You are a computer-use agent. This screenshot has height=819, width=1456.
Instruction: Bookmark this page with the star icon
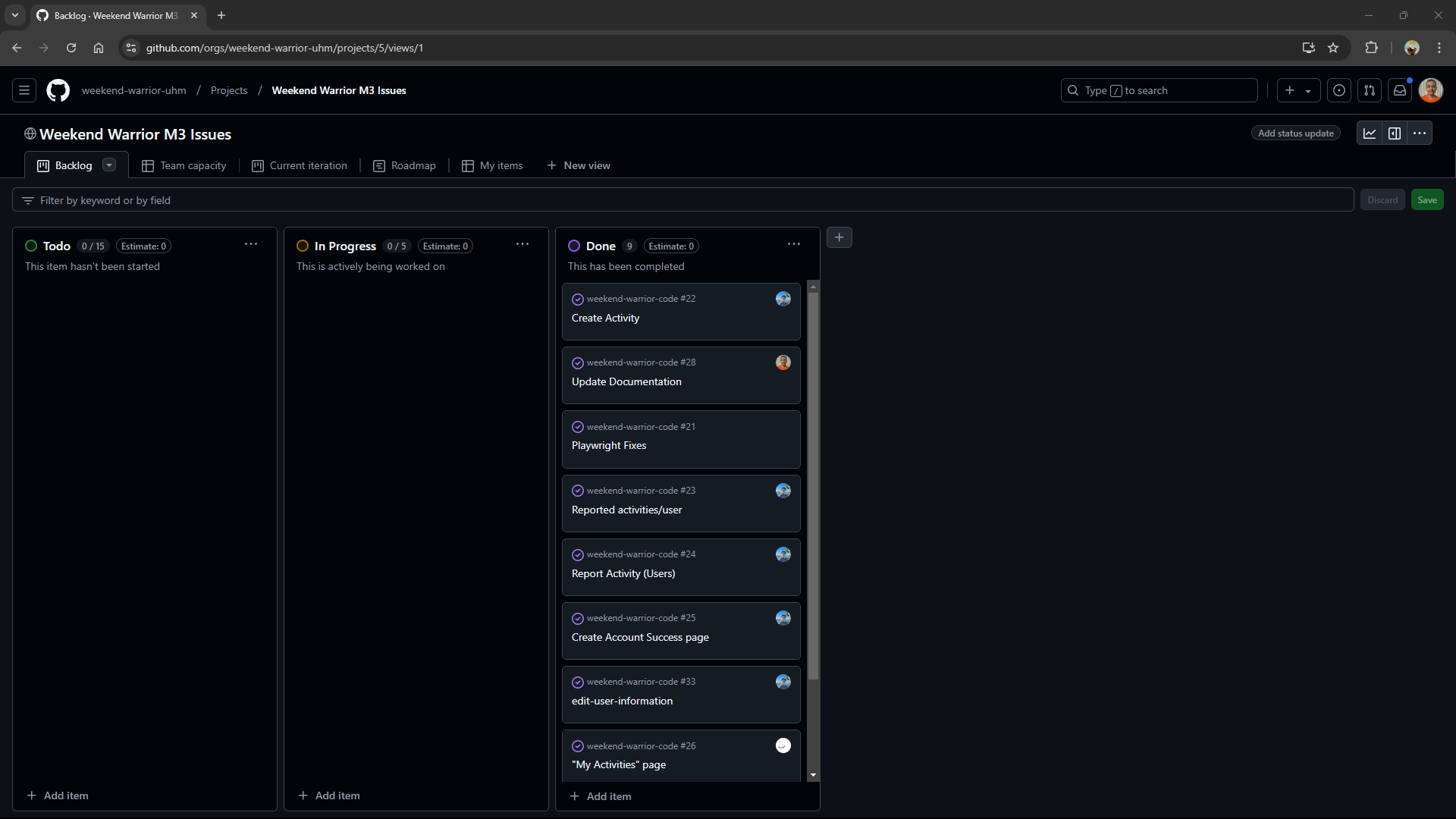pyautogui.click(x=1334, y=47)
